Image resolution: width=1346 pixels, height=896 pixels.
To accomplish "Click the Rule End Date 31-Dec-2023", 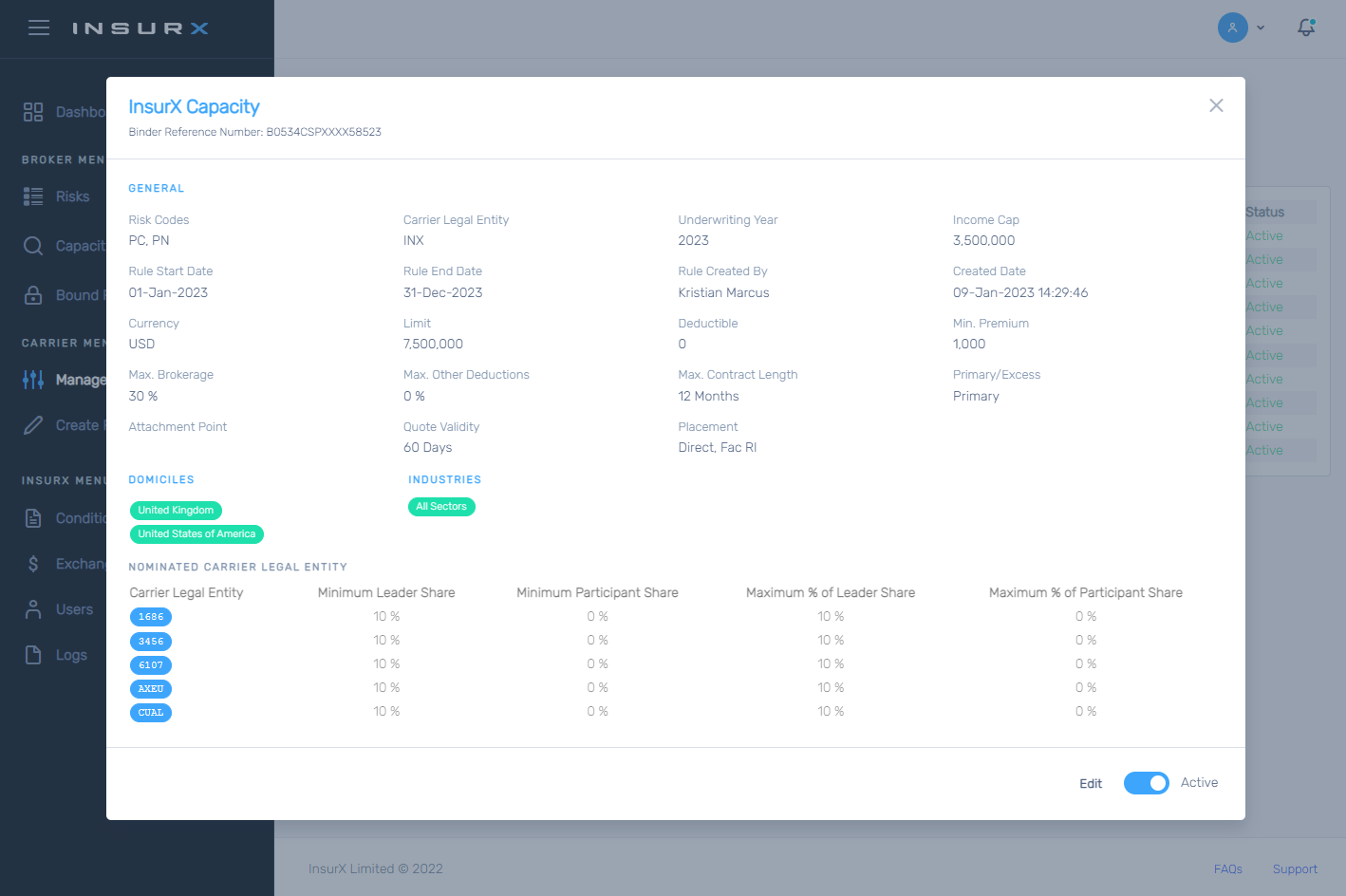I will coord(442,292).
